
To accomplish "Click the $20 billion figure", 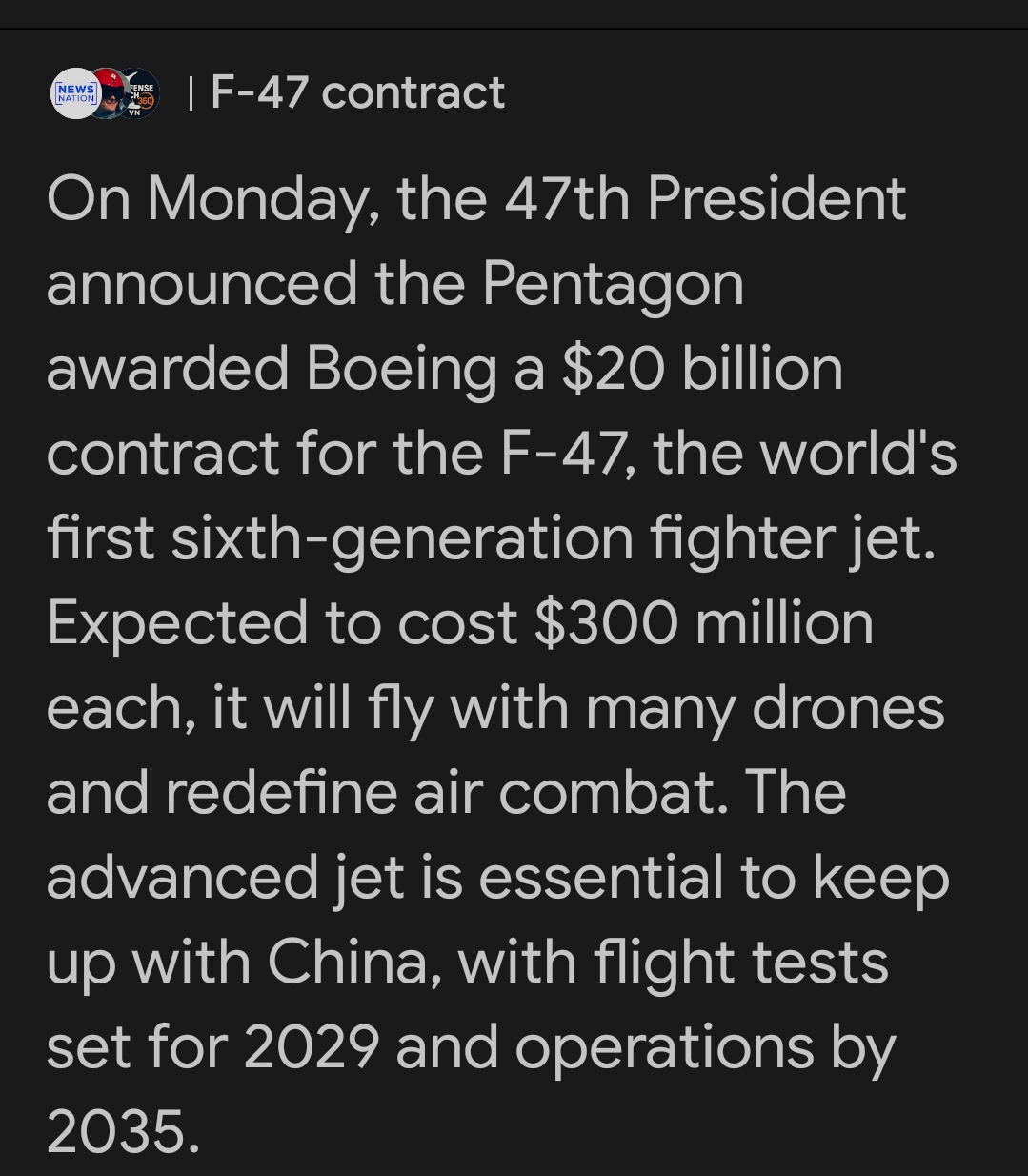I will click(702, 369).
